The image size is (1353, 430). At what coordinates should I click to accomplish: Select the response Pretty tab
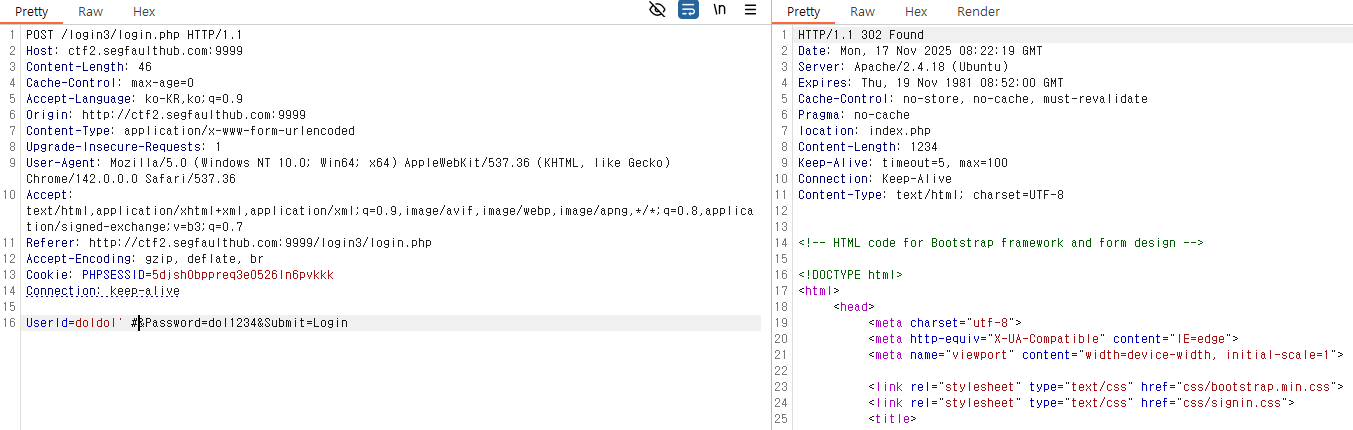coord(803,12)
